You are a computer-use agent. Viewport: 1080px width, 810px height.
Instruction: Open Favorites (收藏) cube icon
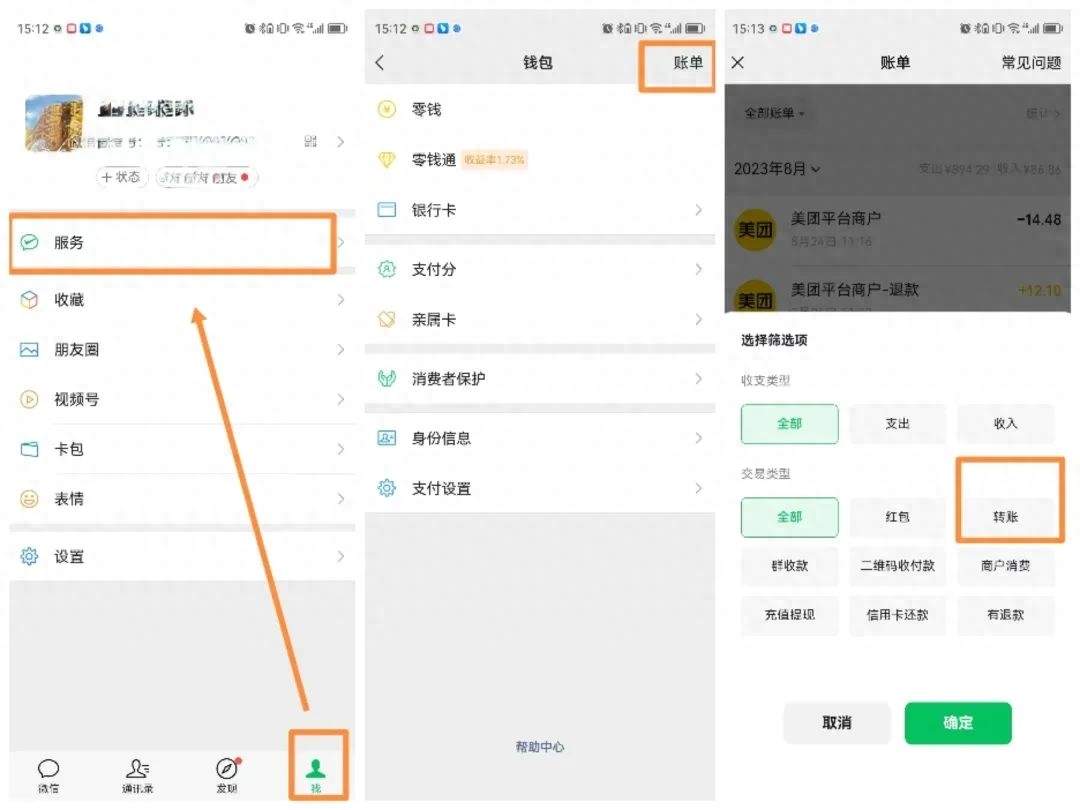(30, 300)
